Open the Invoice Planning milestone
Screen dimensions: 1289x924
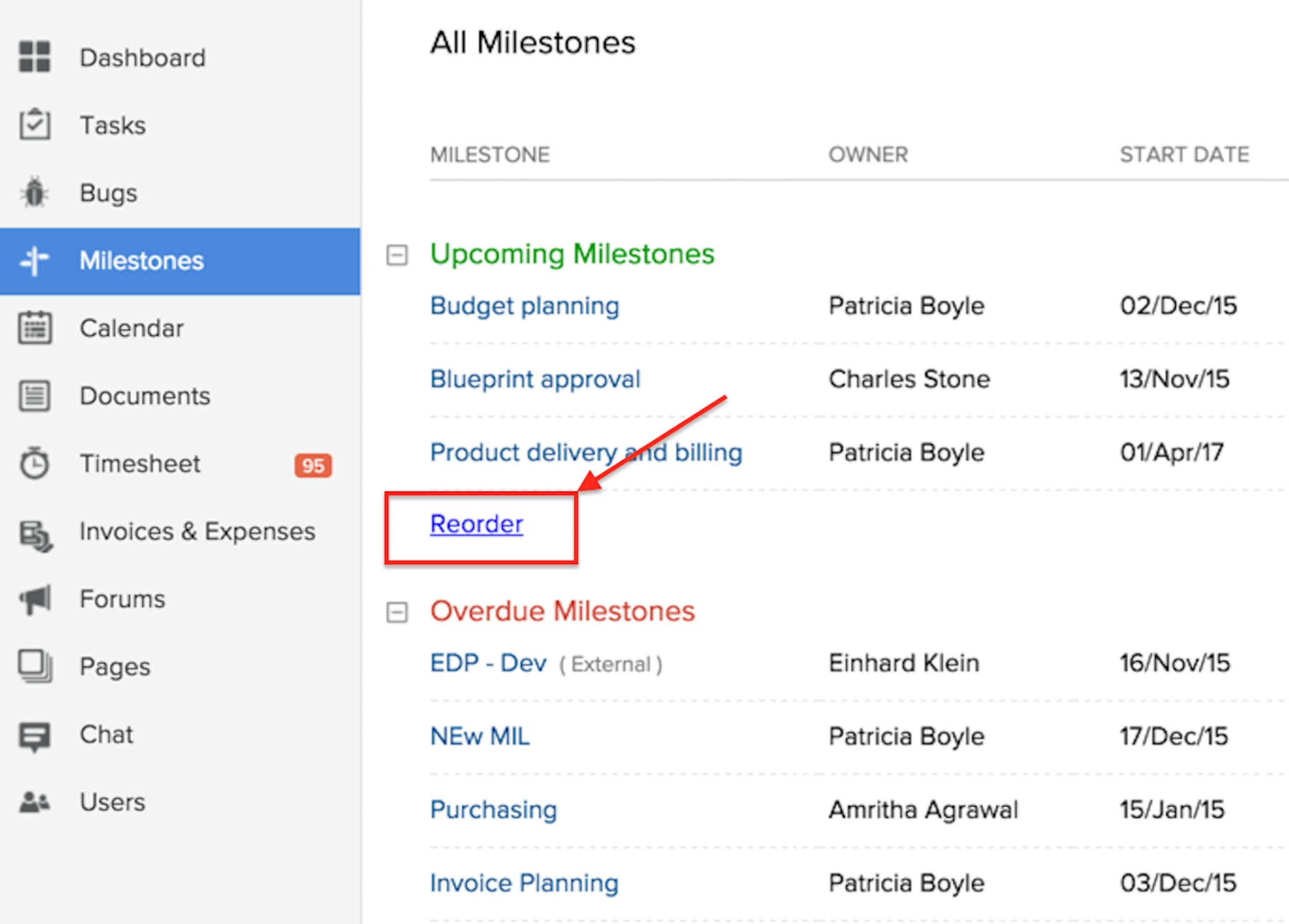coord(524,883)
